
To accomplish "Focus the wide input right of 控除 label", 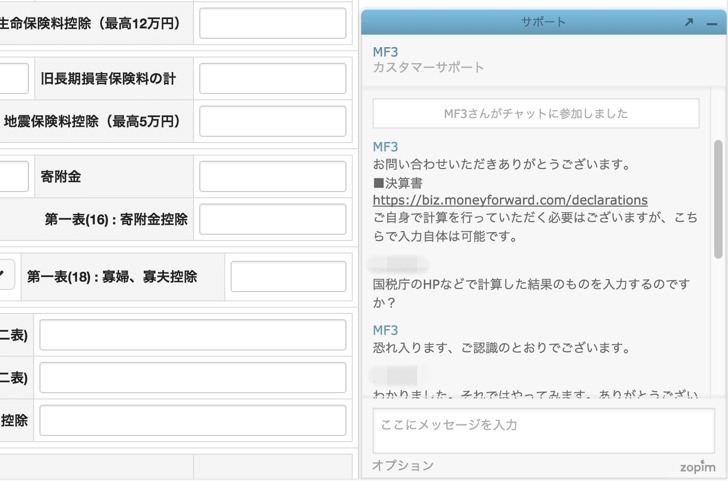I will tap(193, 420).
